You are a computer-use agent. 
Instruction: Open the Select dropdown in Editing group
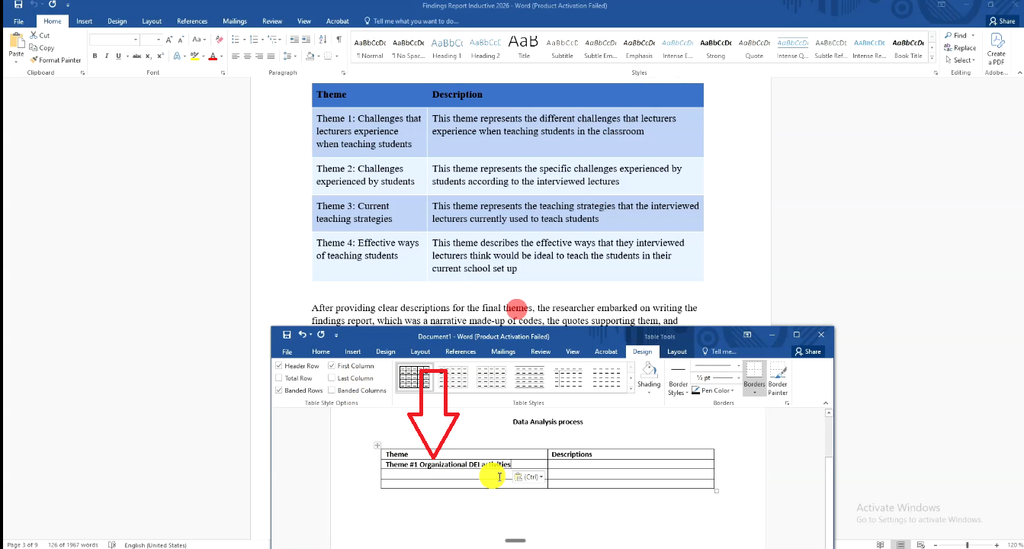click(x=963, y=60)
